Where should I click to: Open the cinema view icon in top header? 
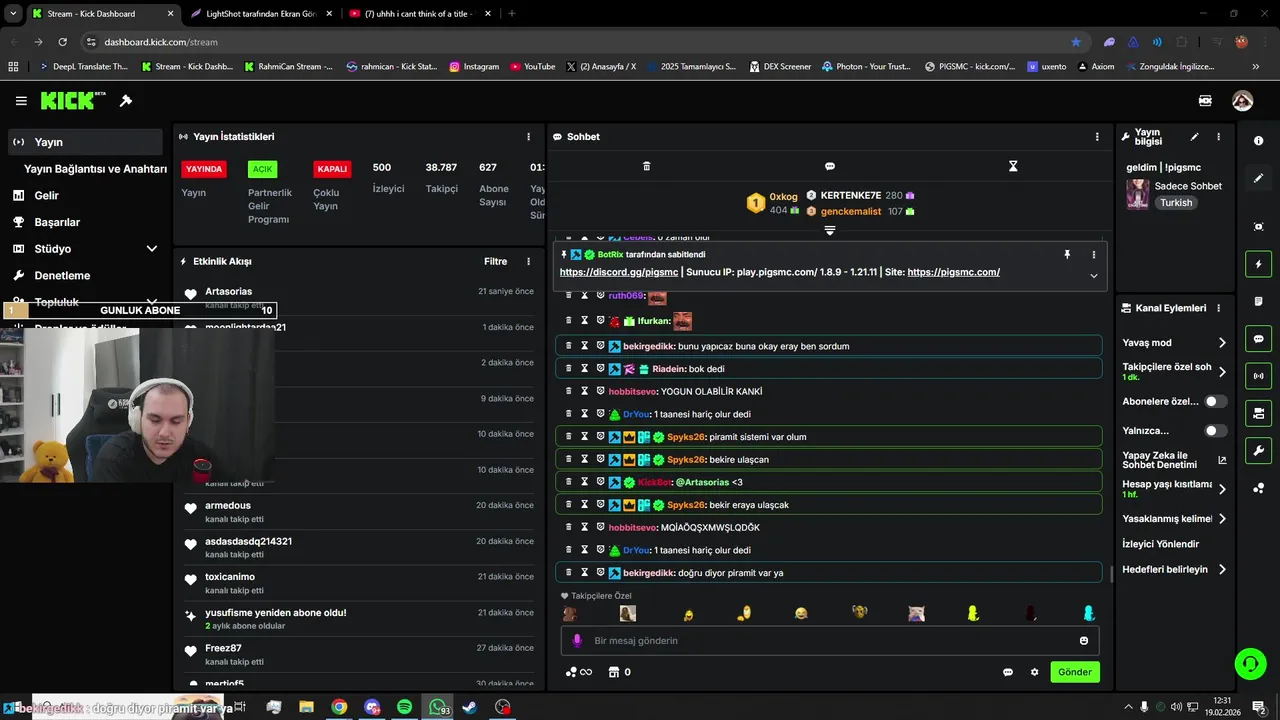1205,101
